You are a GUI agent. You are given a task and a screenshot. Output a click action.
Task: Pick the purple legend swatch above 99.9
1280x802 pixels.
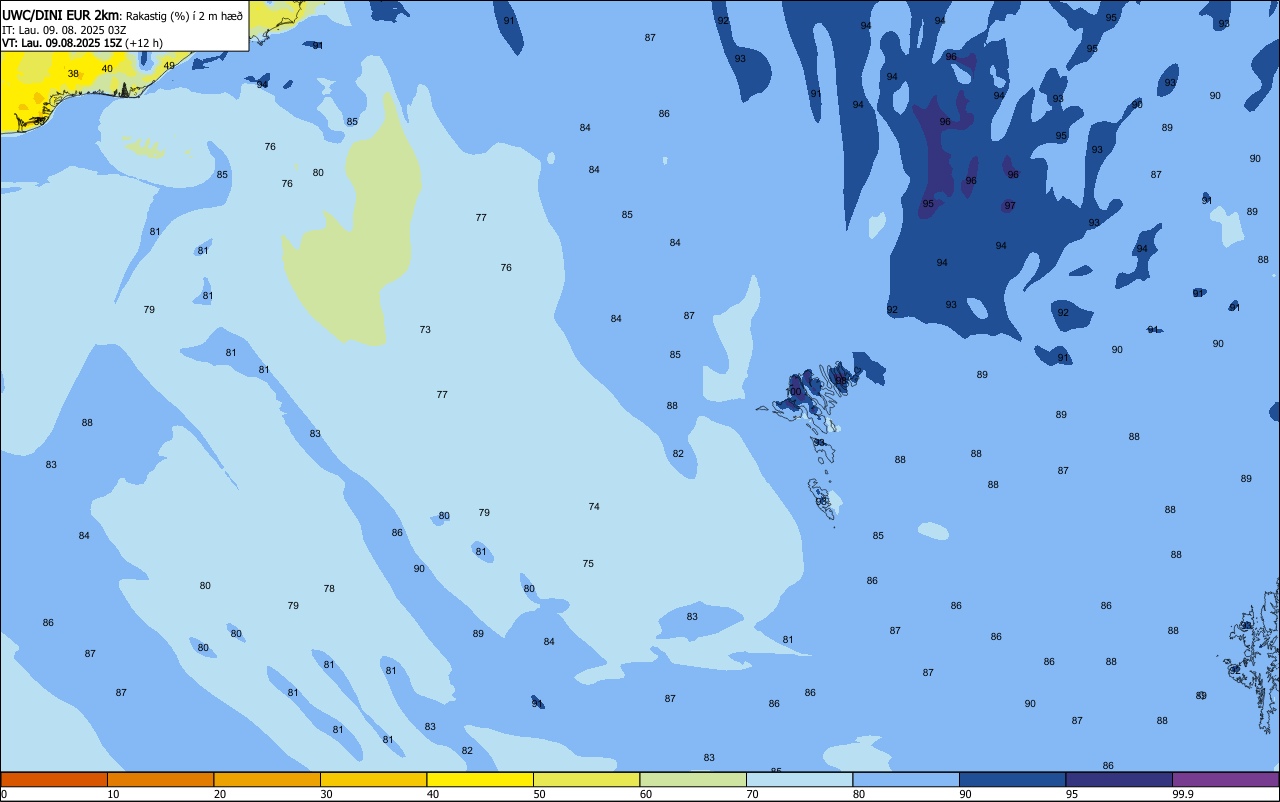1225,779
